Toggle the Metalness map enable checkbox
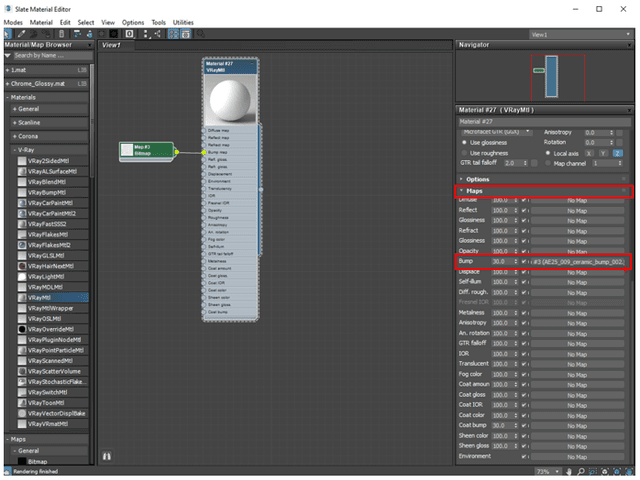 (524, 313)
